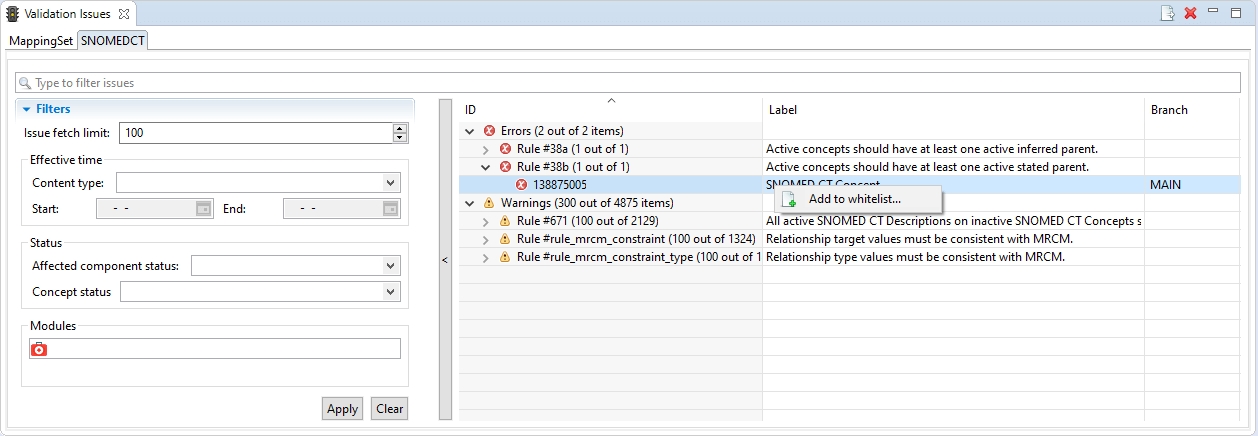Close the Validation Issues view tab

[x=123, y=14]
